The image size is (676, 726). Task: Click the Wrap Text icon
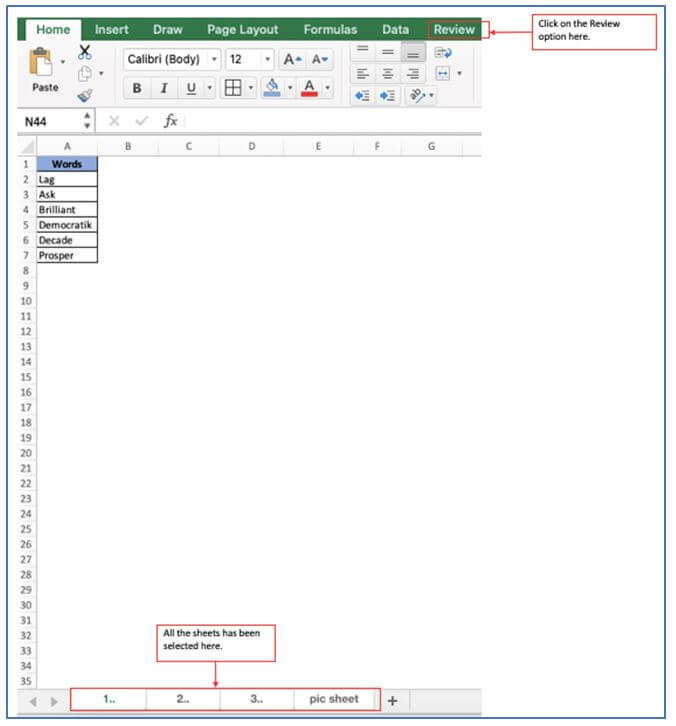pos(443,52)
